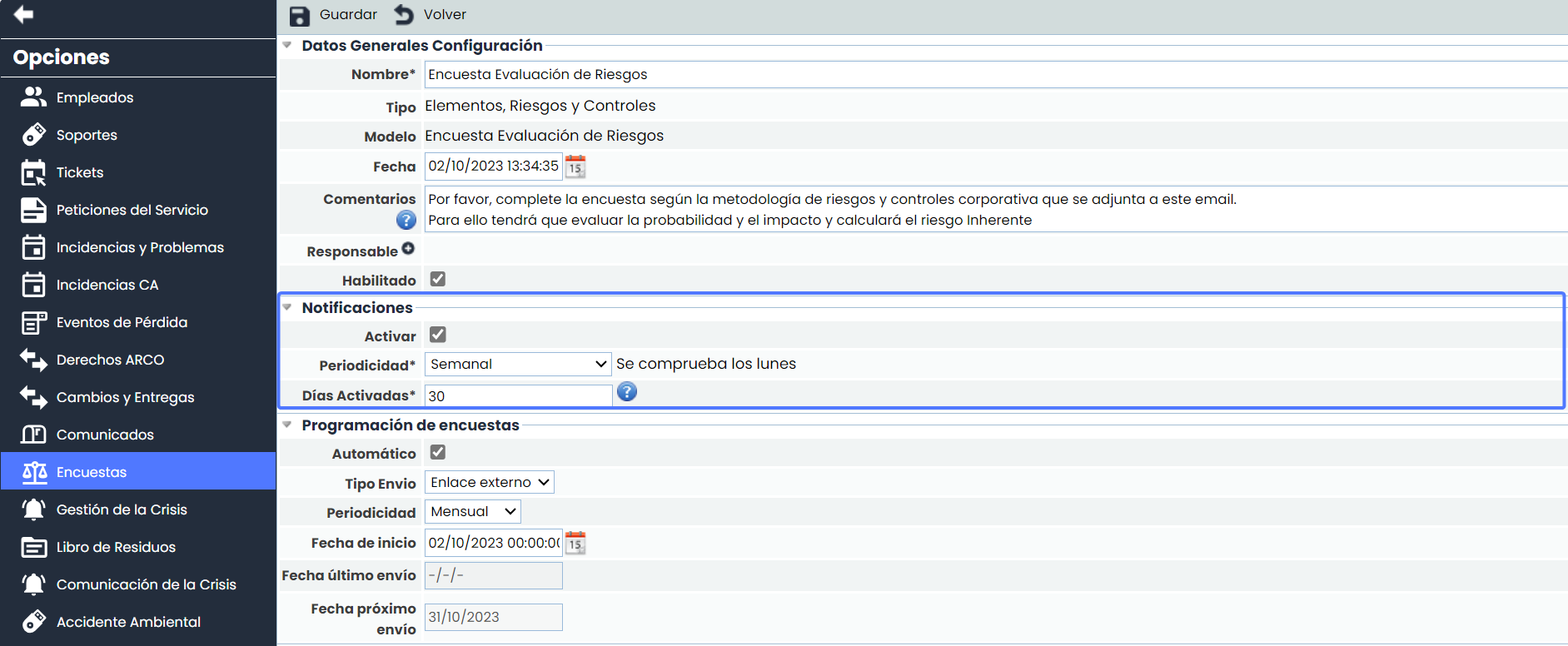Open the Tipo Envío dropdown
Screen dimensions: 1568x646
pyautogui.click(x=490, y=482)
